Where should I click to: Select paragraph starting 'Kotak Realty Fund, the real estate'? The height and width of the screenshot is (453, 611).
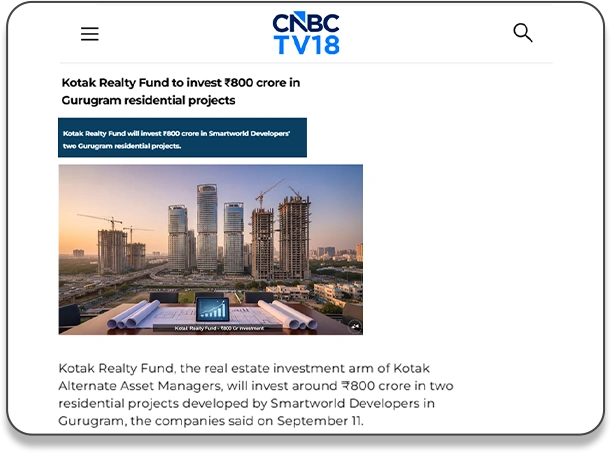click(x=256, y=394)
